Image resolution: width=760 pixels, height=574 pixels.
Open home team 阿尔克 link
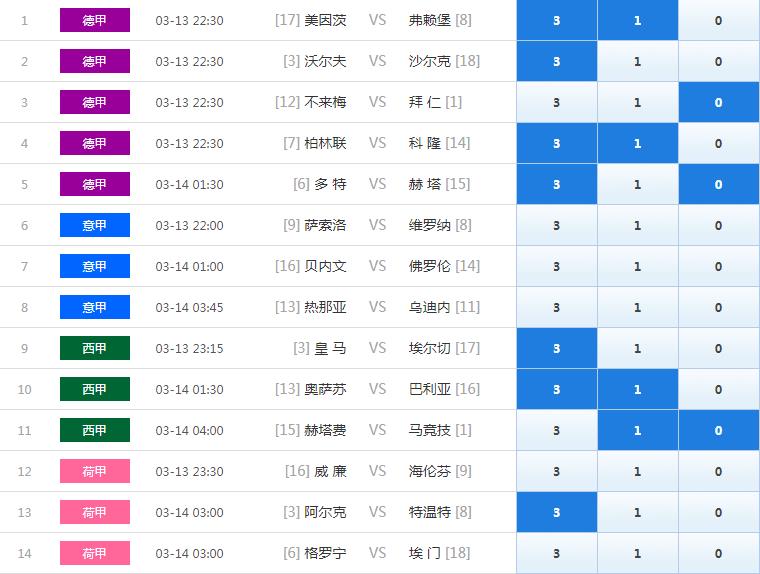pos(325,512)
